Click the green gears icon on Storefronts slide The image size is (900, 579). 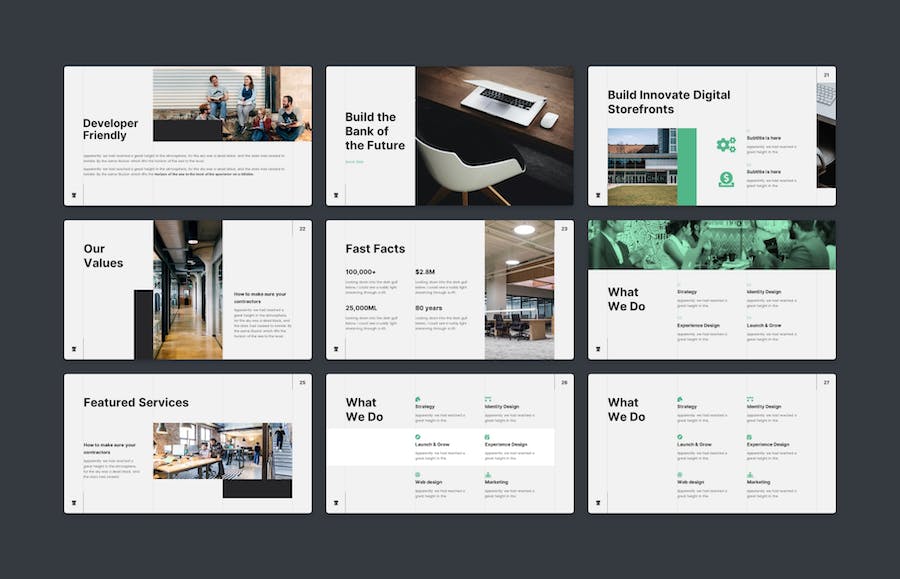click(726, 145)
